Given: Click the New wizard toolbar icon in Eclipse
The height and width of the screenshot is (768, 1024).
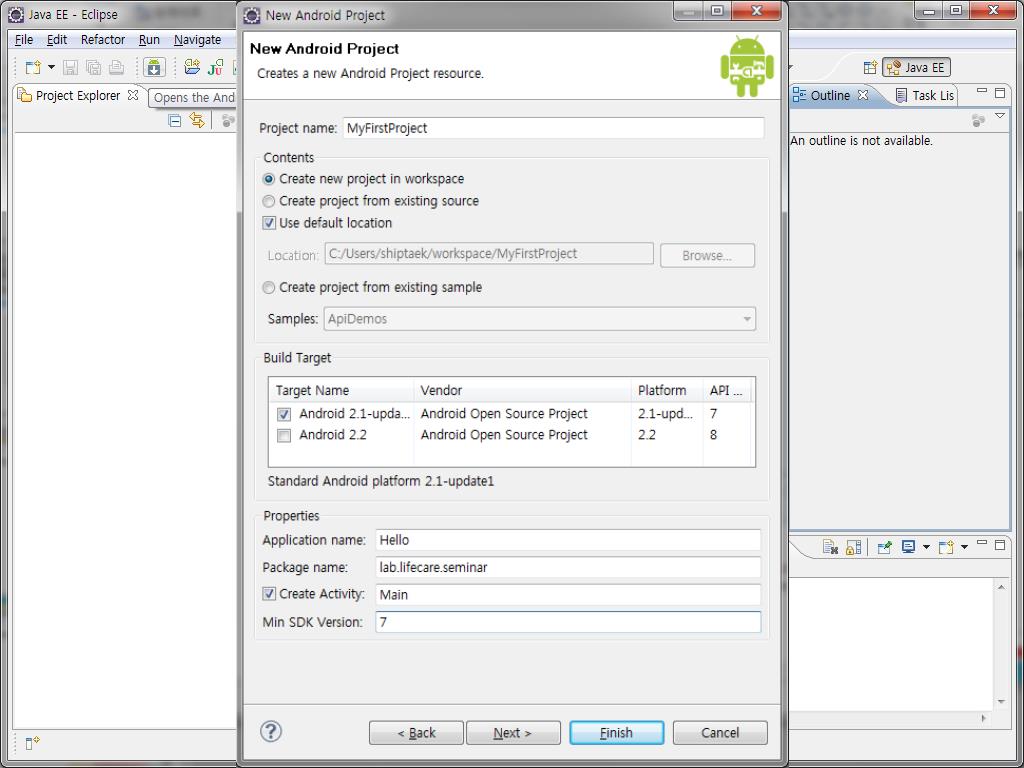Looking at the screenshot, I should pos(33,67).
